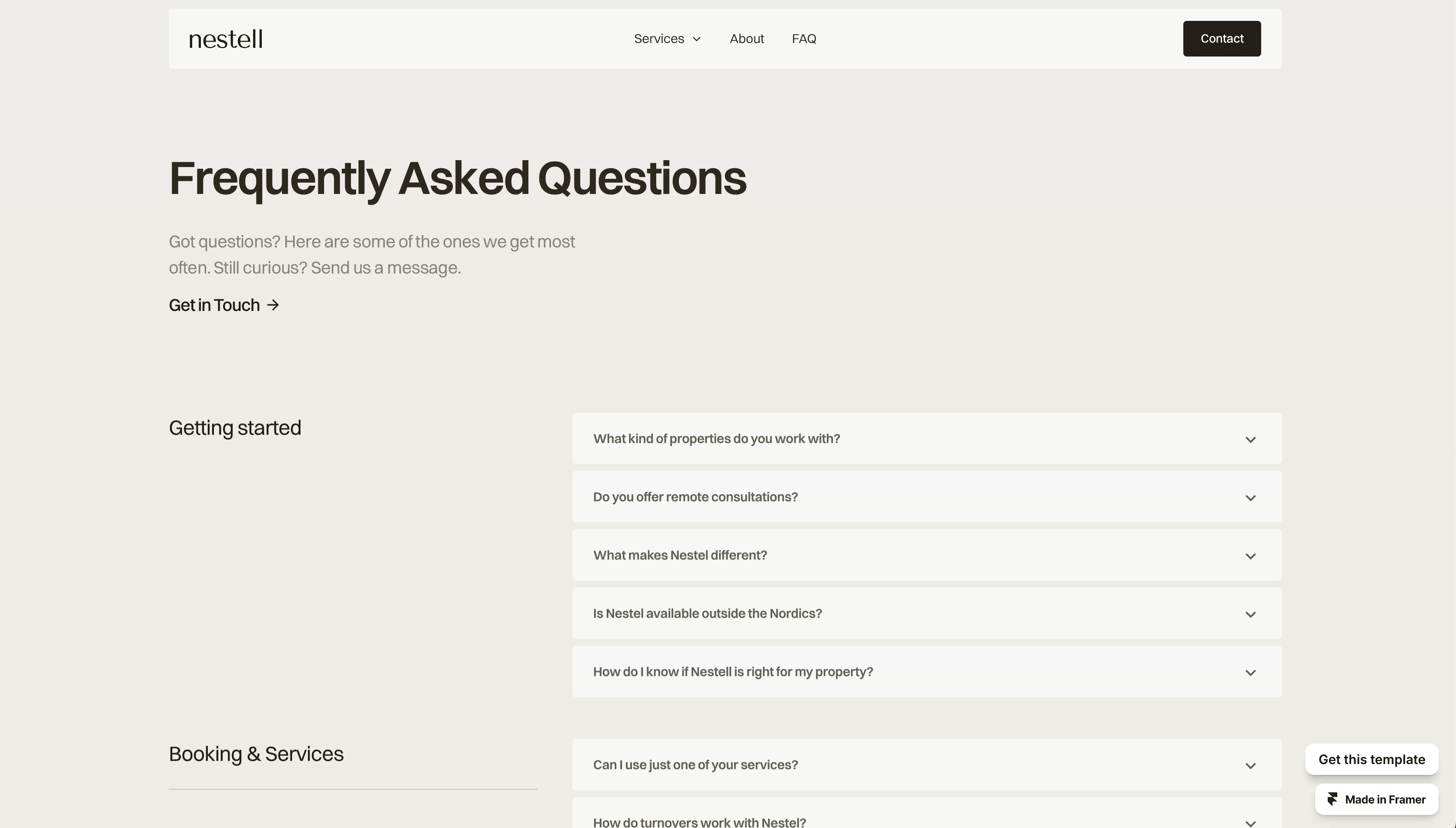Expand chevron for outside the Nordics question
The width and height of the screenshot is (1456, 828).
tap(1250, 615)
